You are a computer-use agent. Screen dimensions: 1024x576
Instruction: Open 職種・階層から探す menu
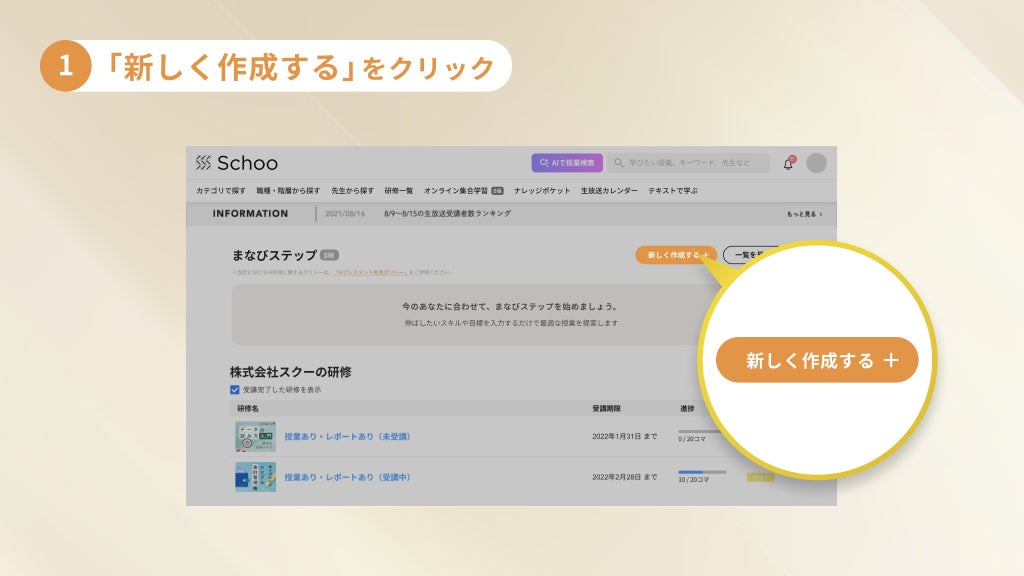pyautogui.click(x=288, y=191)
